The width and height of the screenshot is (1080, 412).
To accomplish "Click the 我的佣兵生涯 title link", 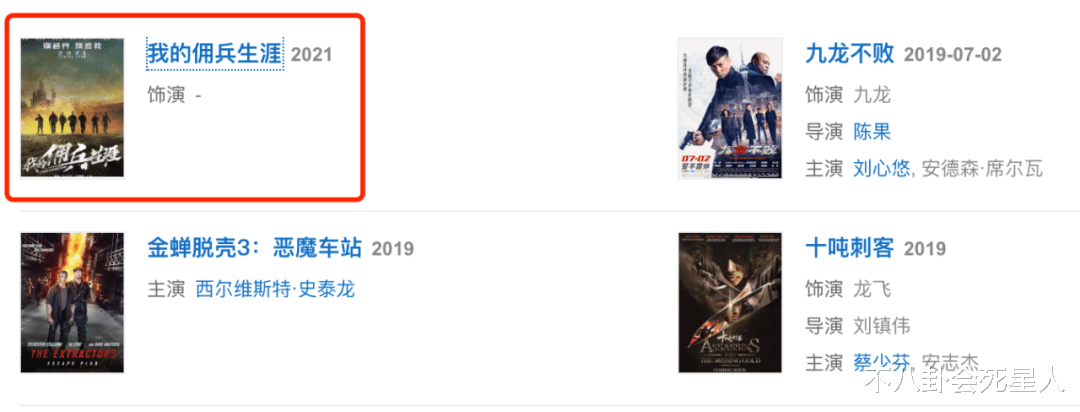I will (x=215, y=54).
